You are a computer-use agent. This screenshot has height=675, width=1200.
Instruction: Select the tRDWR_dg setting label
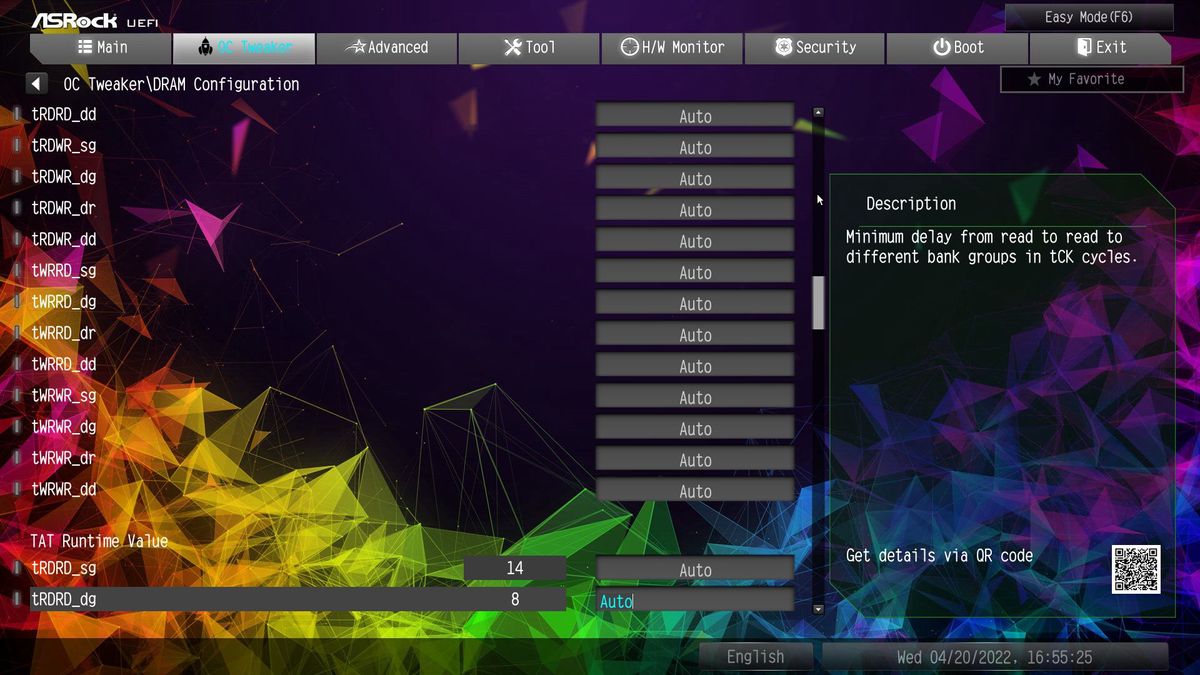click(64, 177)
